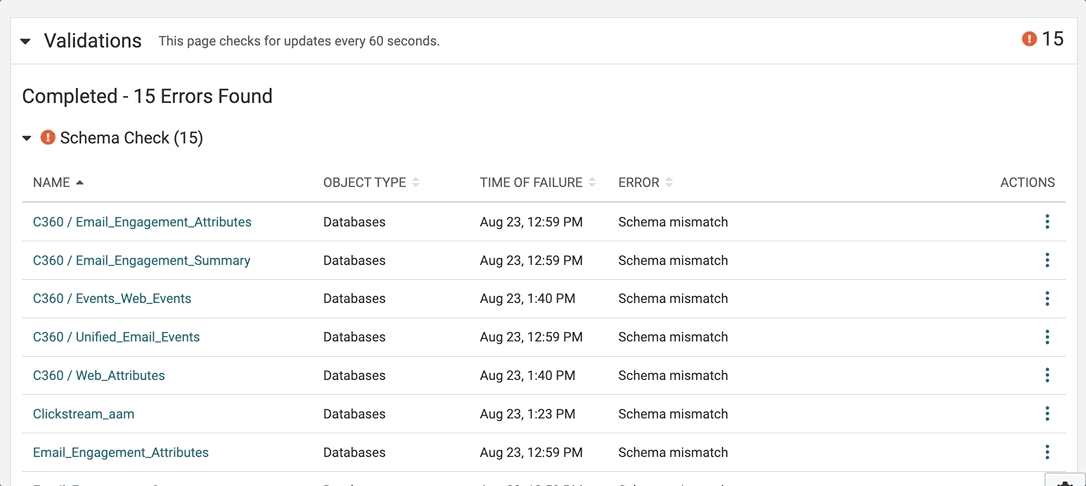Collapse the Validations panel
1086x486 pixels.
click(26, 42)
